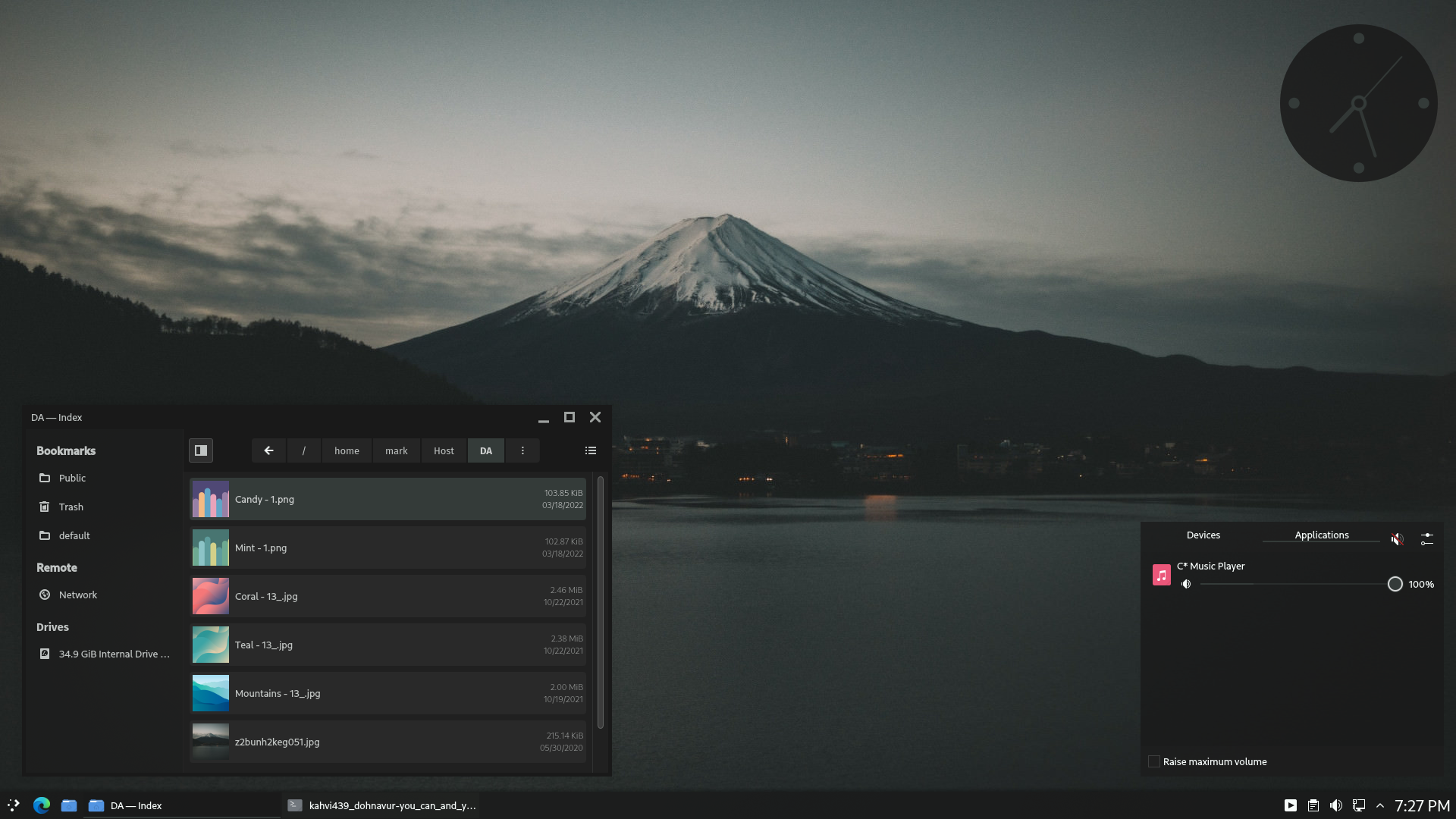This screenshot has width=1456, height=819.
Task: Navigate to root slash breadcrumb
Action: pos(303,450)
